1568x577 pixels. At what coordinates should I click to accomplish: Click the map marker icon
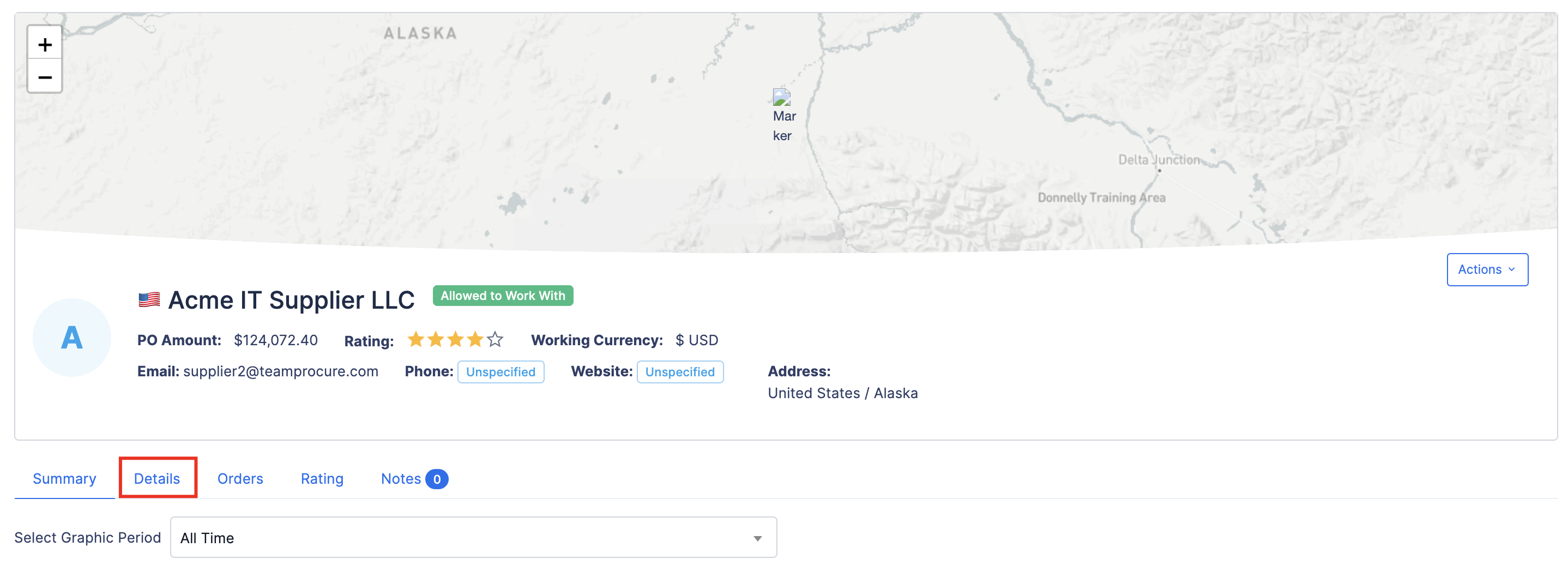coord(782,98)
